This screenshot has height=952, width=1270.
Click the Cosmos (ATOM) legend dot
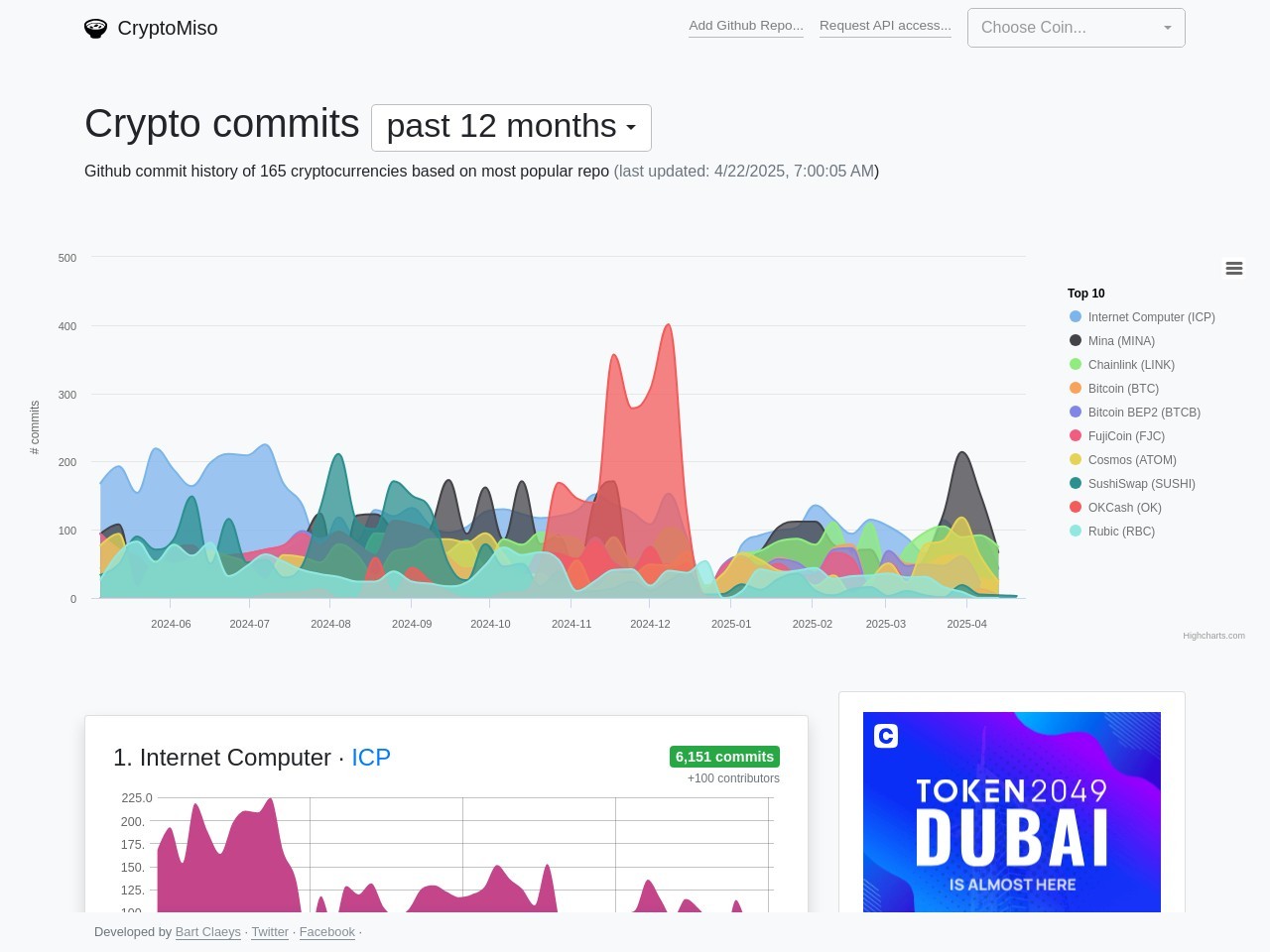pos(1075,459)
